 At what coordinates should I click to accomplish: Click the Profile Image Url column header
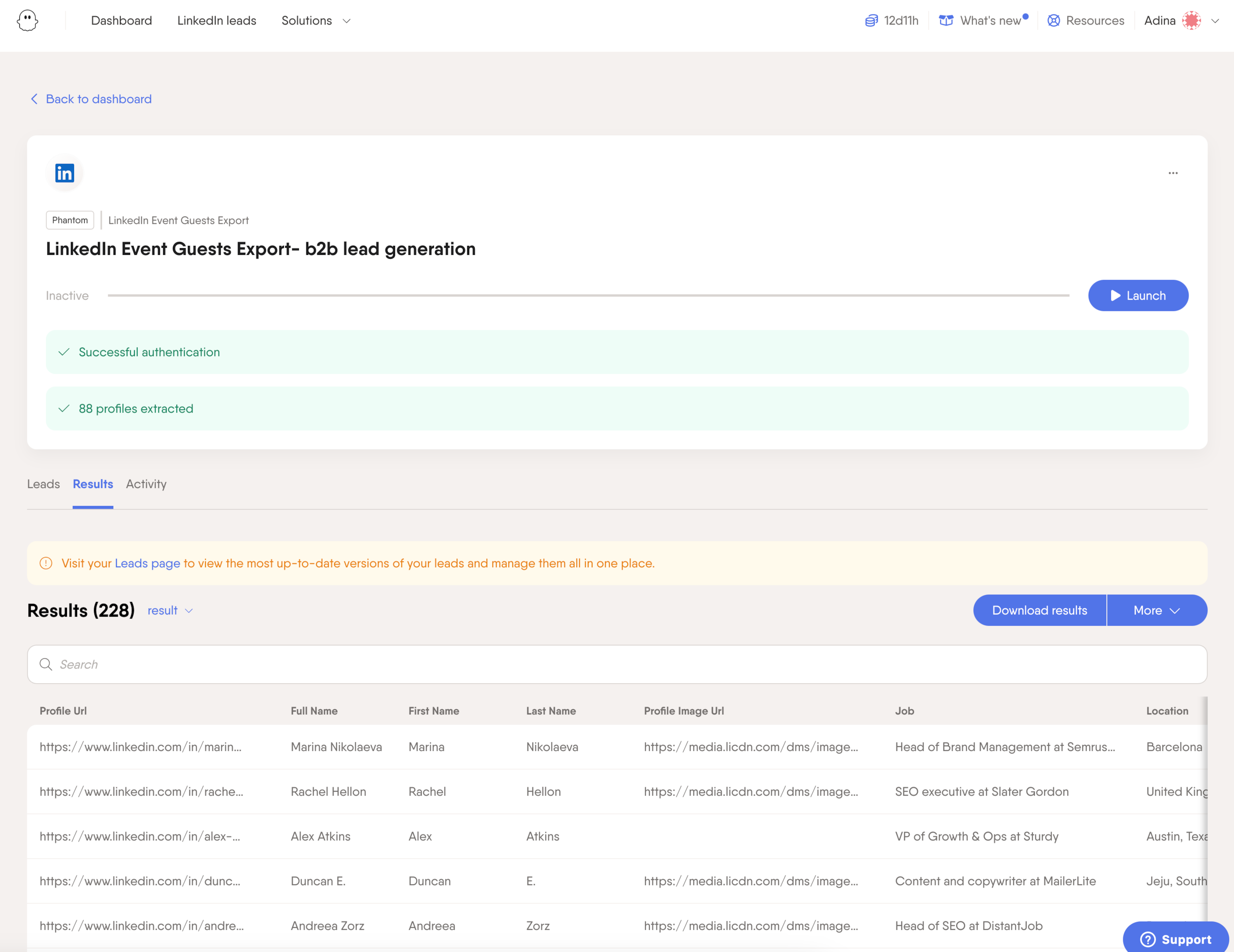pos(684,711)
